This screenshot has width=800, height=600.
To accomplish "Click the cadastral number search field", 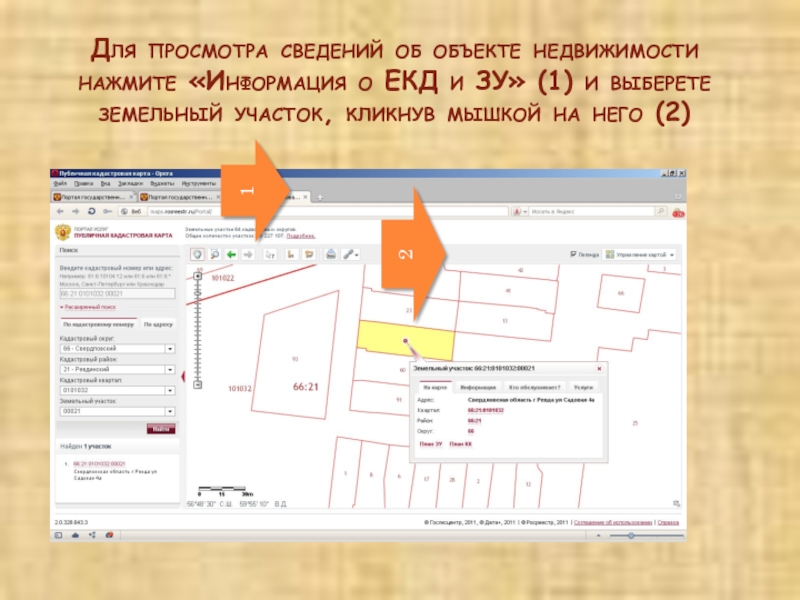I will tap(117, 293).
